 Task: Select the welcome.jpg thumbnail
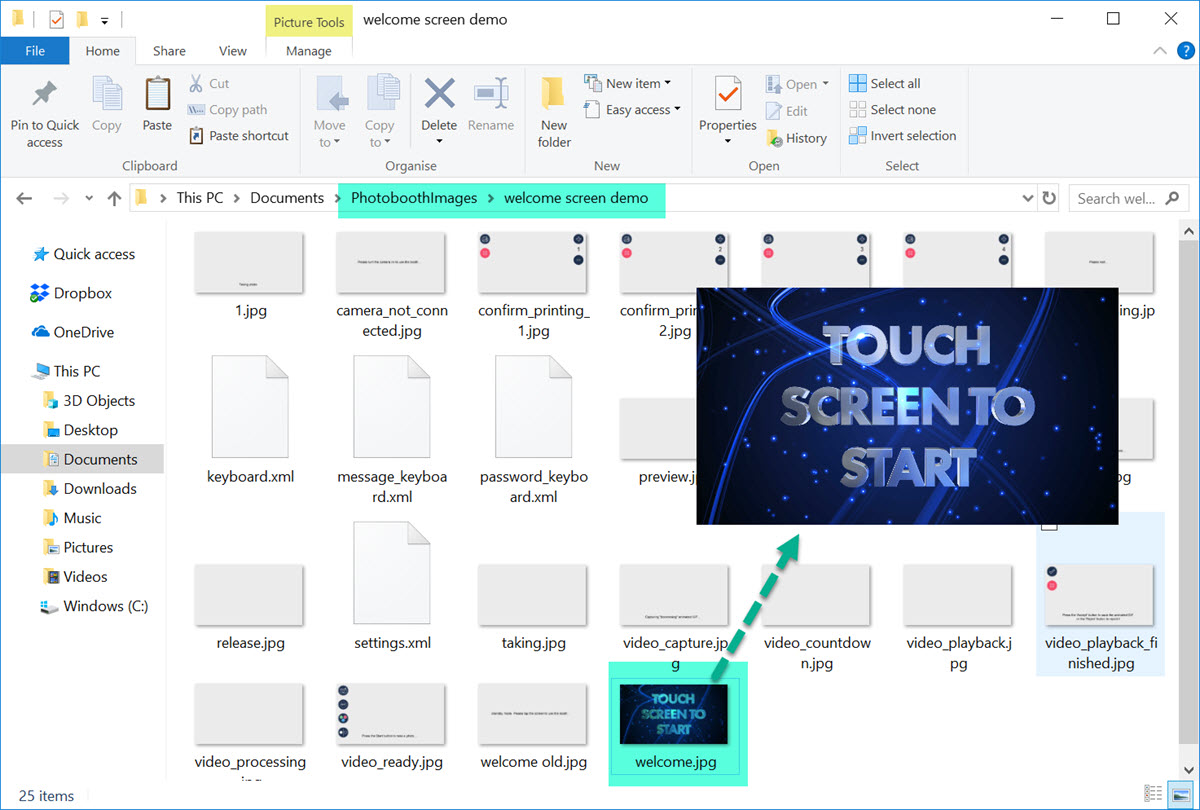675,714
